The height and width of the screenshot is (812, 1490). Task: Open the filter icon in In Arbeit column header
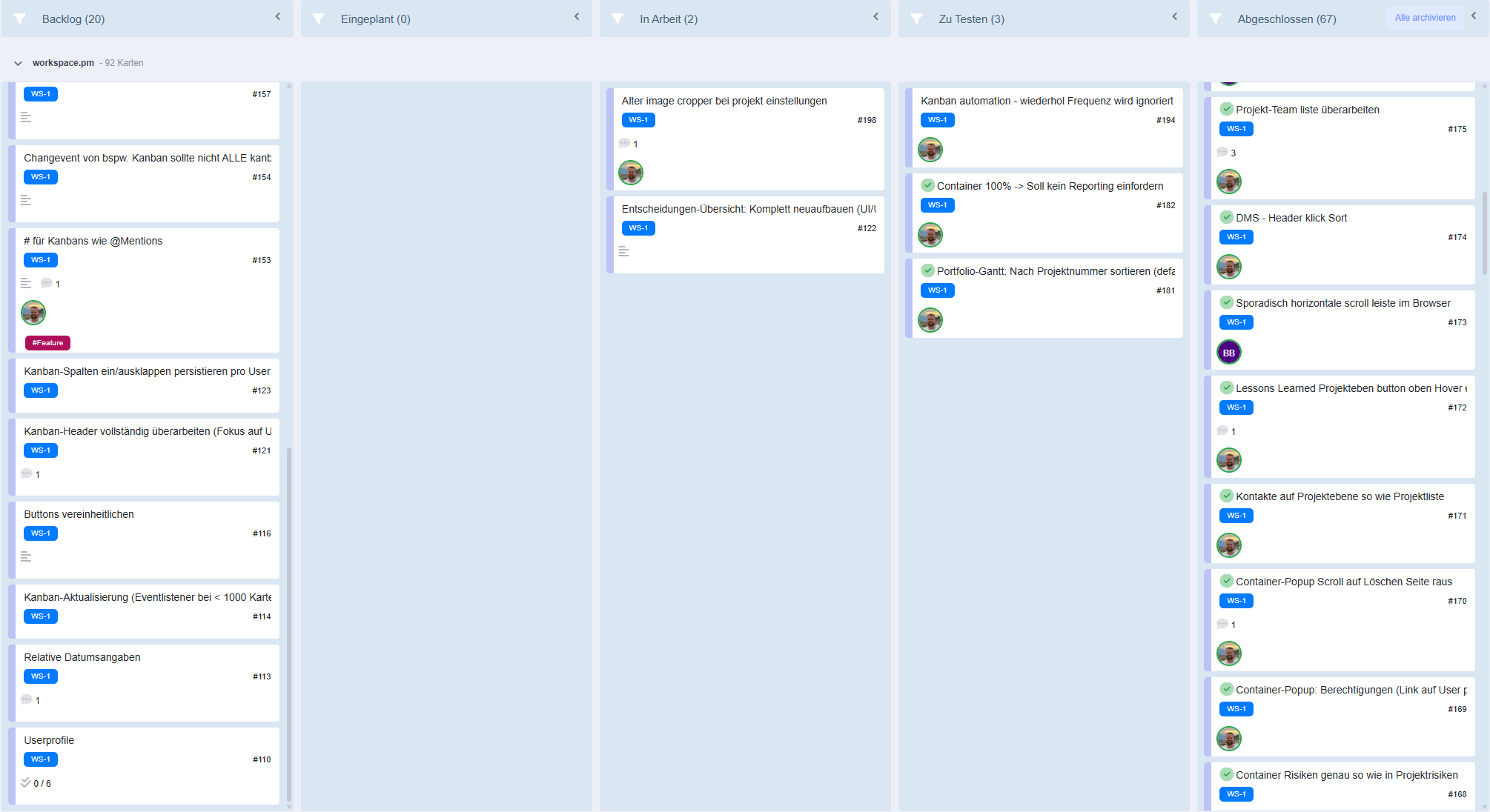[x=617, y=19]
